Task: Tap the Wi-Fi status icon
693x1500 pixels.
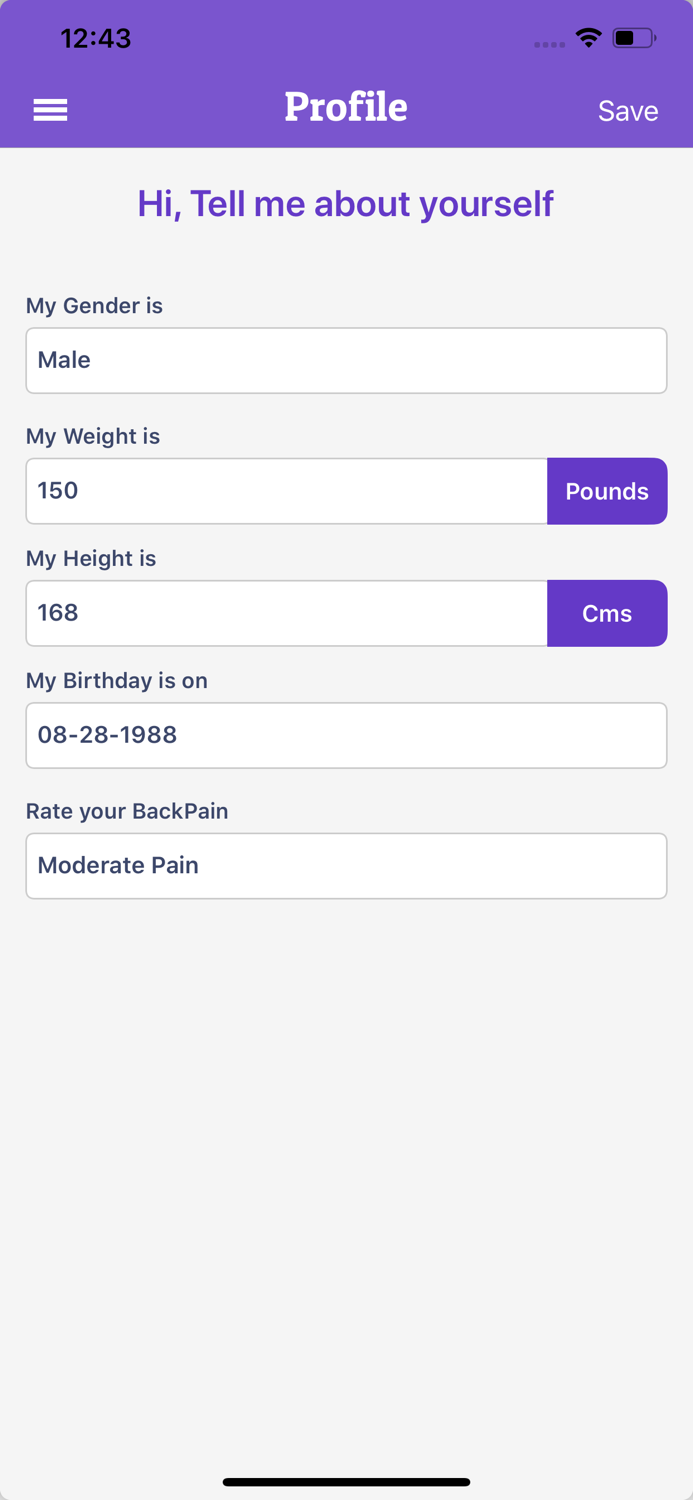Action: pos(588,38)
